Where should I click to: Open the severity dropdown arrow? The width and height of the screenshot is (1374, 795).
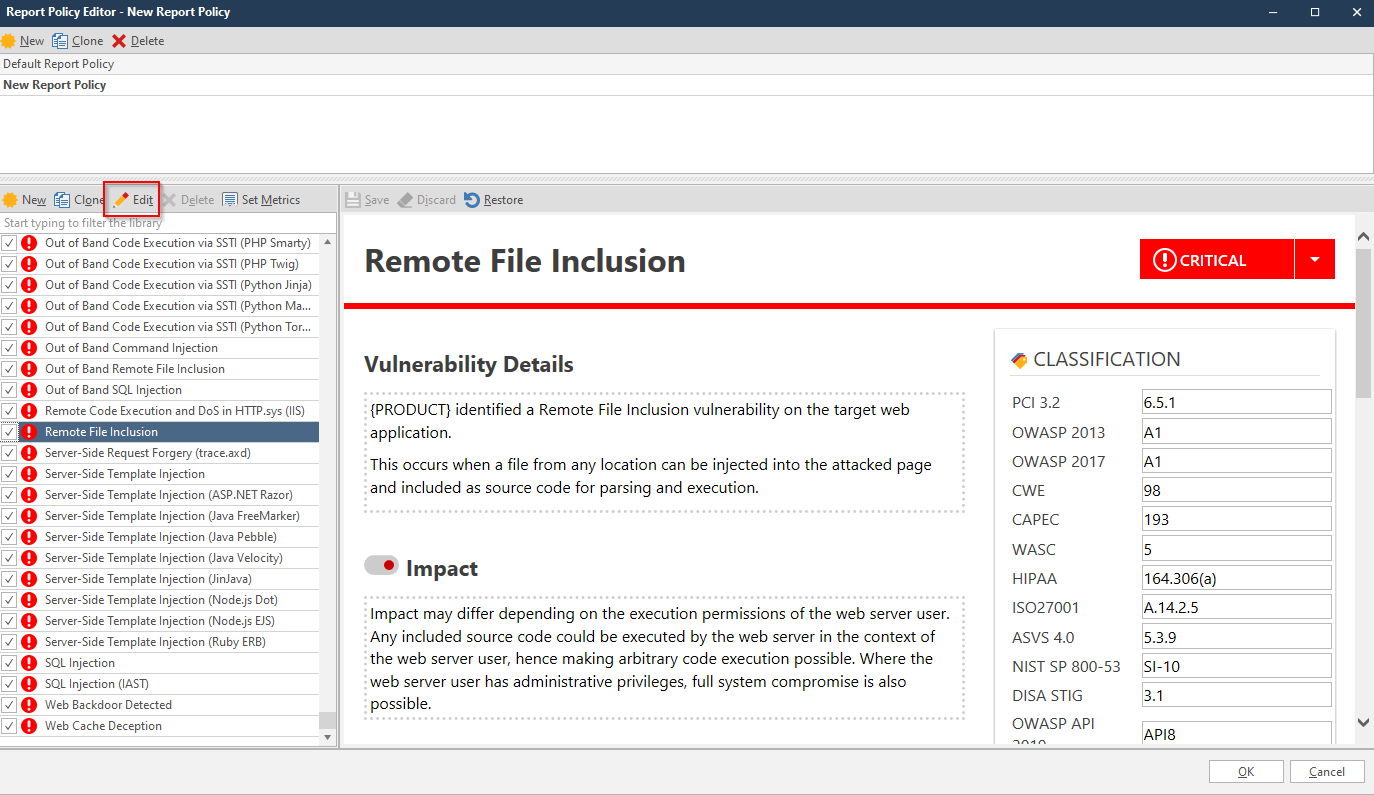pos(1315,260)
